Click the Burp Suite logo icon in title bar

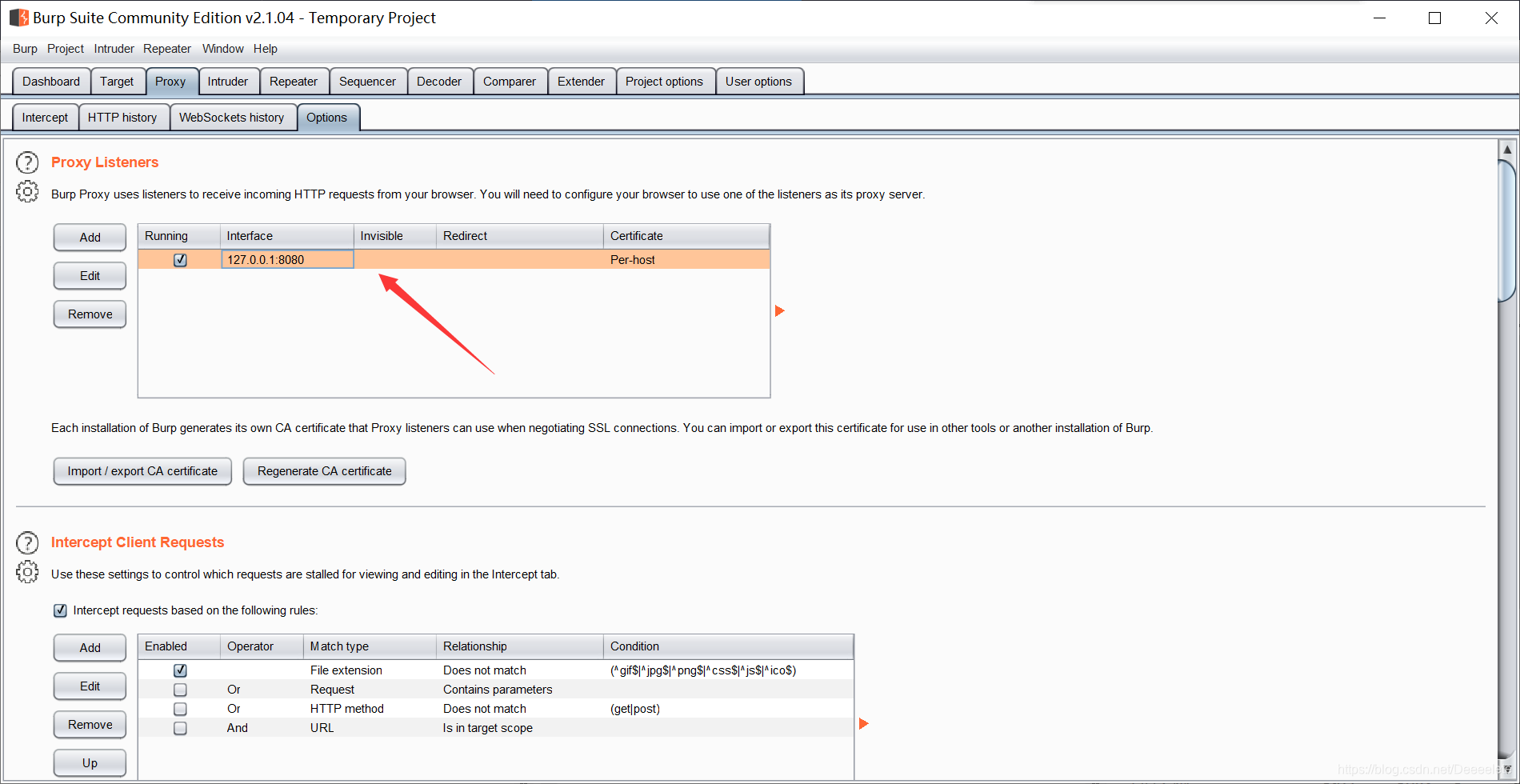pyautogui.click(x=18, y=18)
